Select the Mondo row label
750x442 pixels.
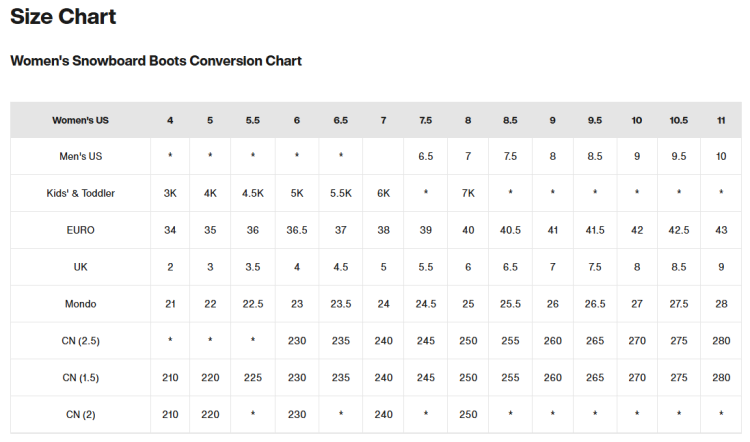[x=80, y=304]
